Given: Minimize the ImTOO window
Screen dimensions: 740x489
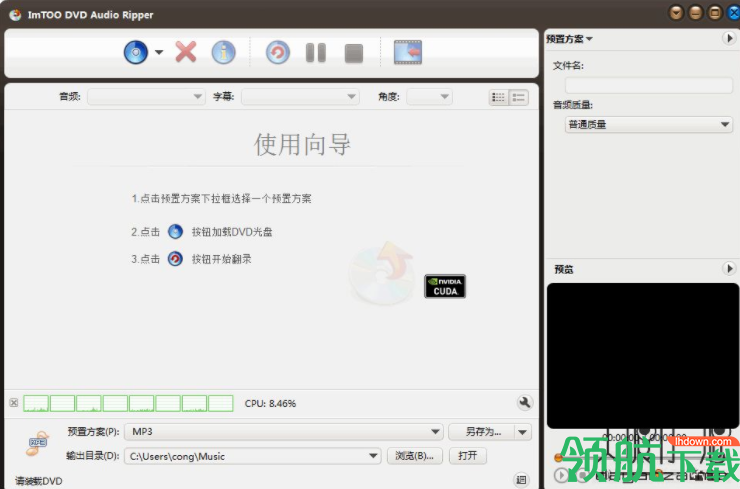Looking at the screenshot, I should pyautogui.click(x=696, y=13).
